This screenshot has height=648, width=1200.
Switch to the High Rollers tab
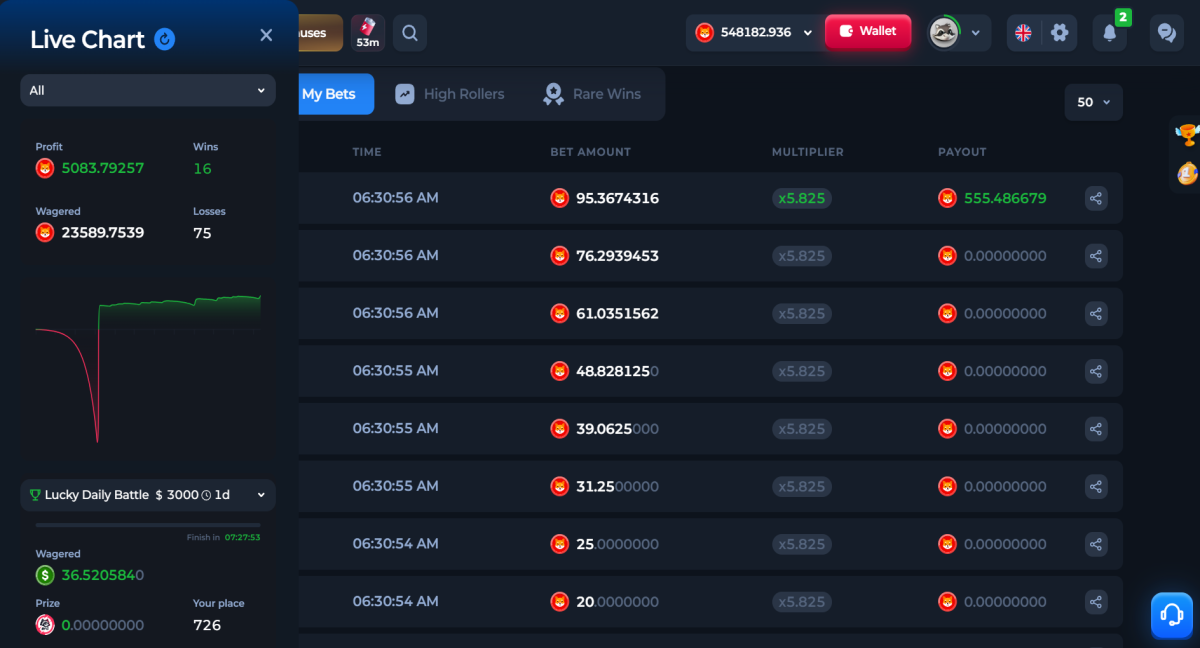pyautogui.click(x=450, y=94)
